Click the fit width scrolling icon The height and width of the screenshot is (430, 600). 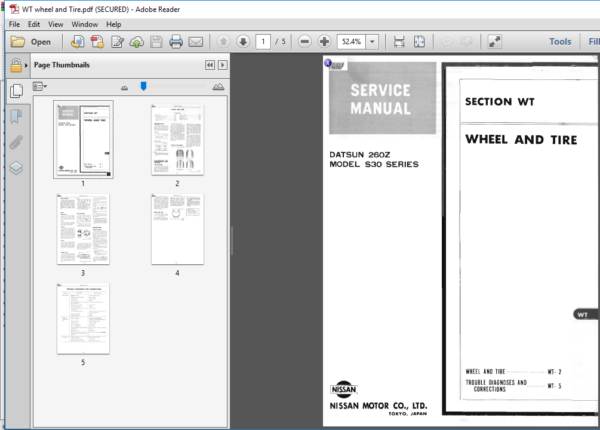399,41
